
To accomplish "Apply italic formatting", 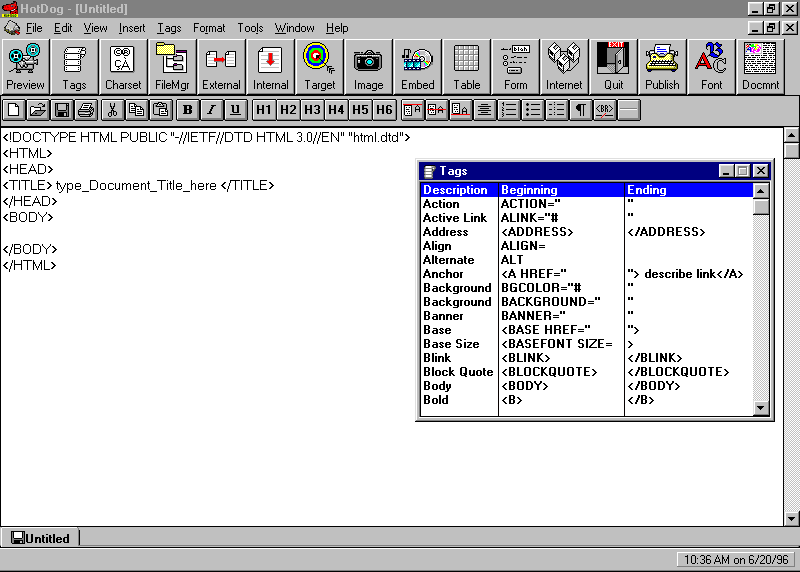I will [x=211, y=110].
